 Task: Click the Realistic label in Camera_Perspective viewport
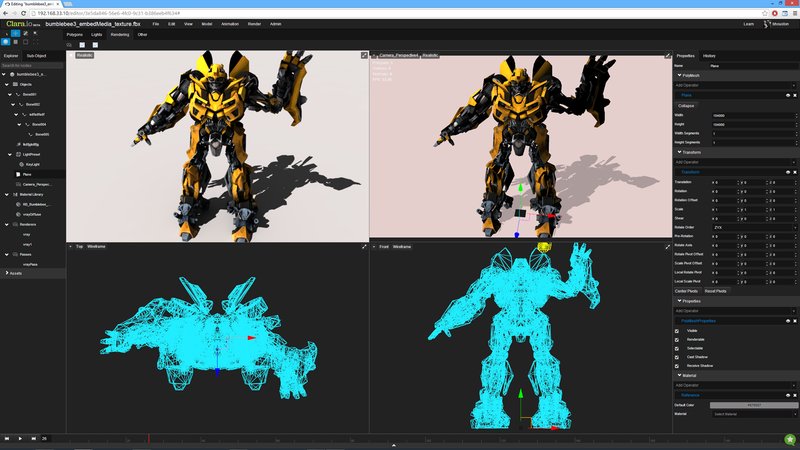coord(430,55)
